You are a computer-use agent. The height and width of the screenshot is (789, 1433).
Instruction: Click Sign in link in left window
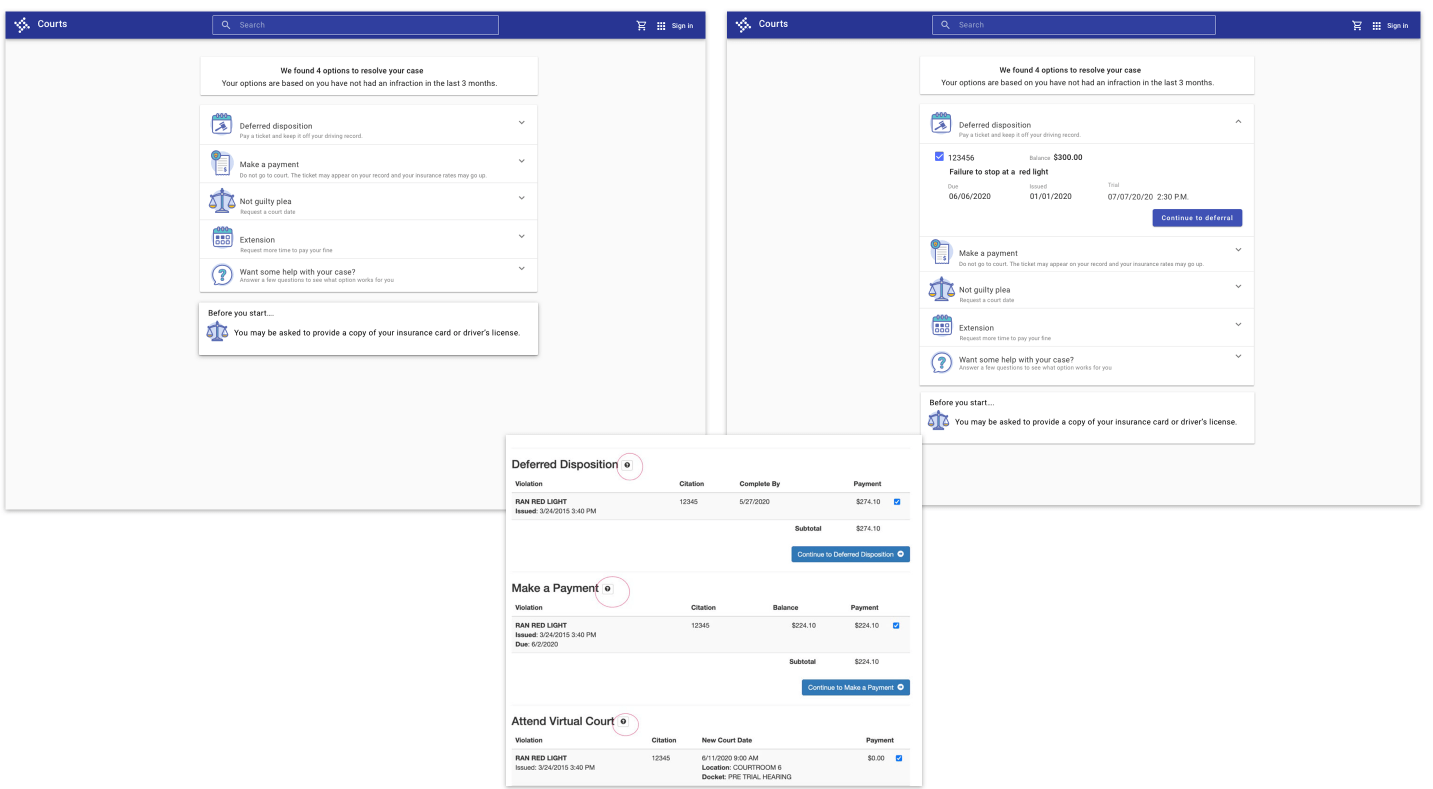(x=682, y=26)
